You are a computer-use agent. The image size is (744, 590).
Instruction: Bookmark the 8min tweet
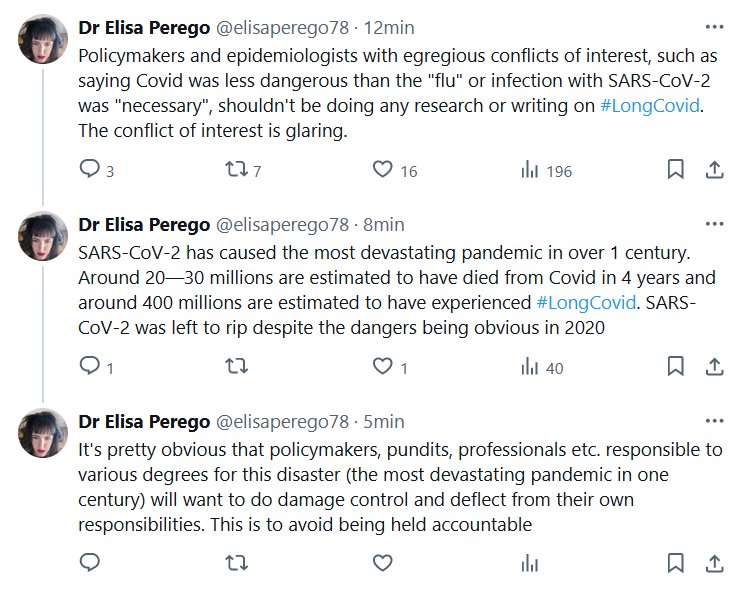(x=675, y=367)
